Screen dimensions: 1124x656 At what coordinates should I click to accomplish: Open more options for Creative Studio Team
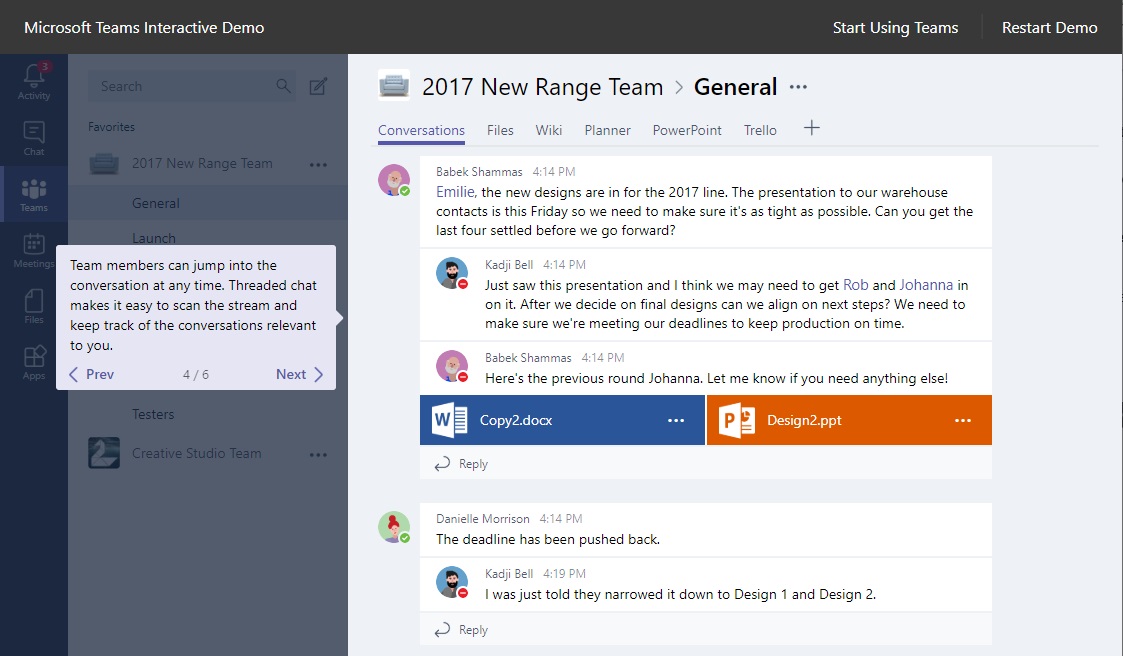[318, 455]
